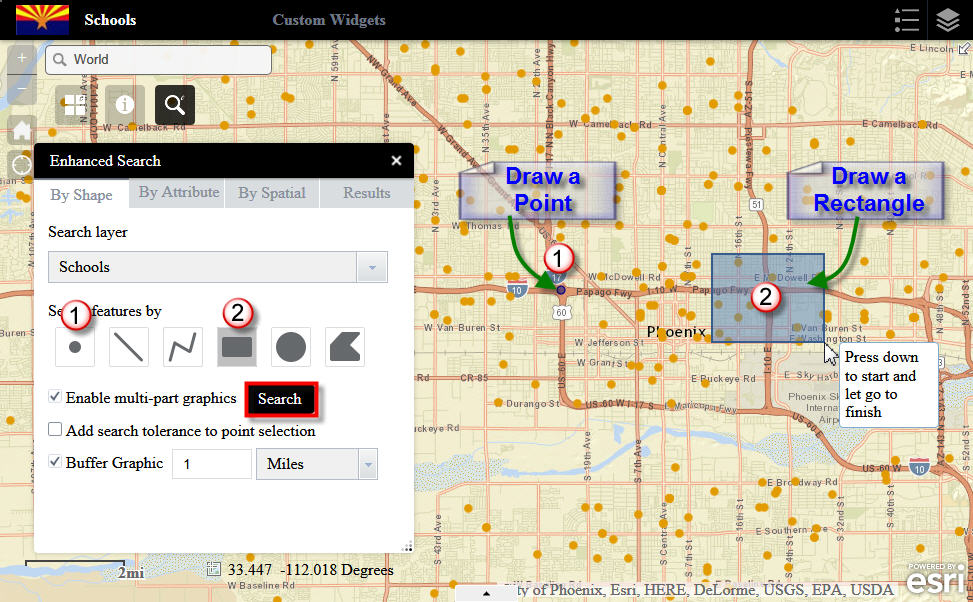Screen dimensions: 973x602
Task: Open the basemap grid widget icon
Action: [x=75, y=105]
